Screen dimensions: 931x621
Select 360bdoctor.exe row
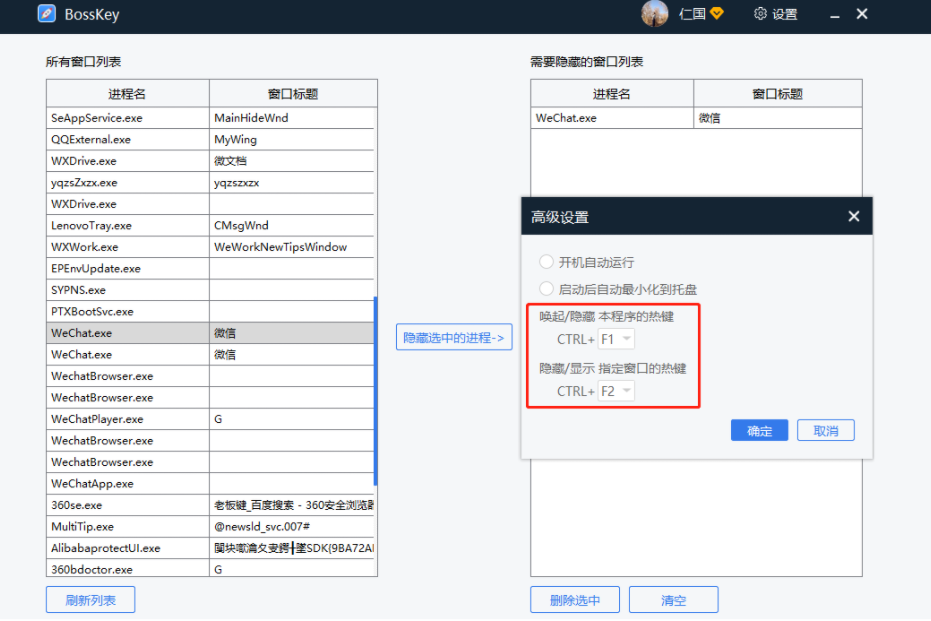[210, 569]
